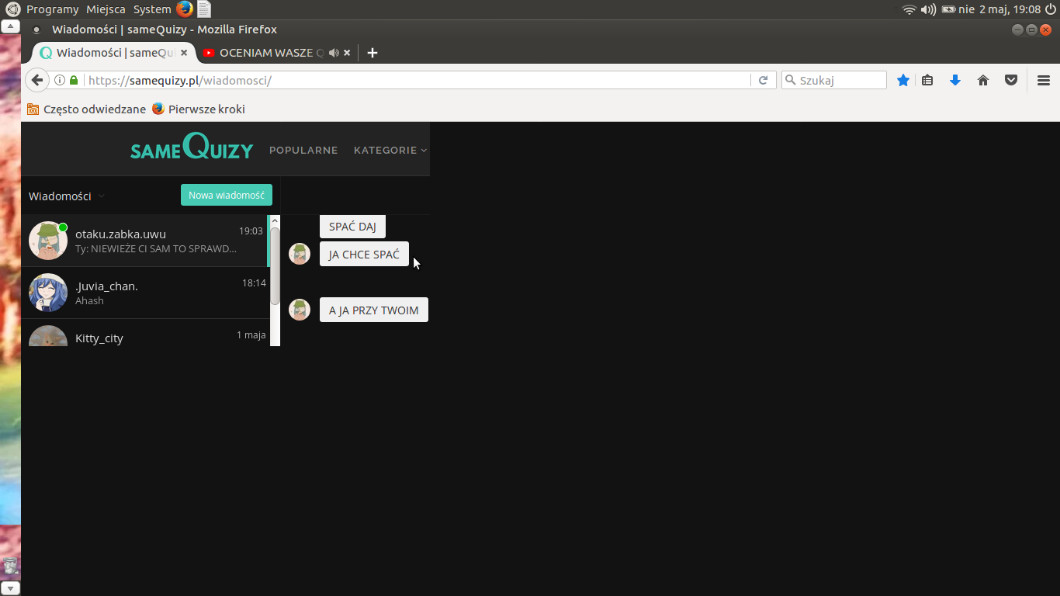Switch to the OCENIAM WASZE YouTube tab
This screenshot has height=596, width=1060.
pyautogui.click(x=265, y=53)
